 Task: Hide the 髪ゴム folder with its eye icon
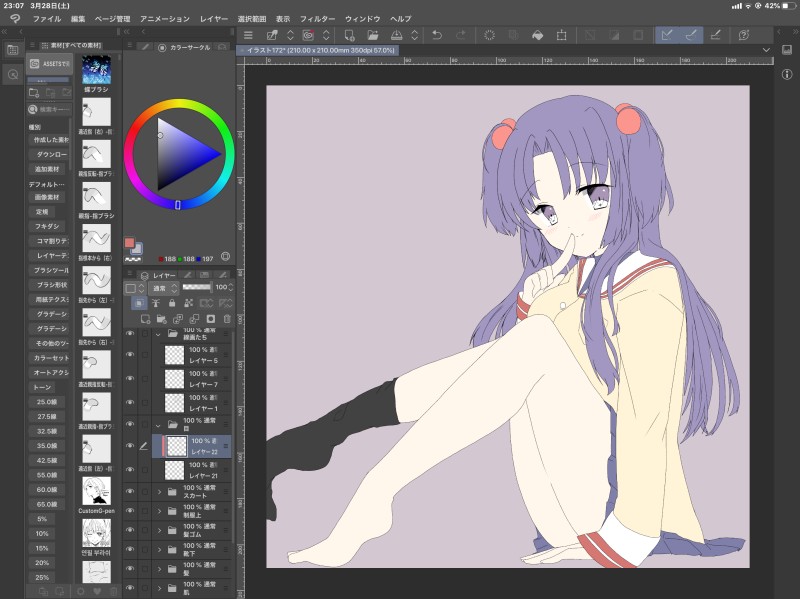point(130,530)
